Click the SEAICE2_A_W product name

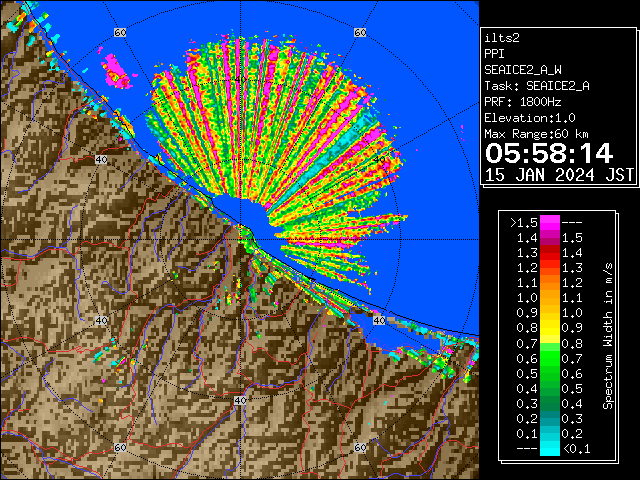[523, 70]
